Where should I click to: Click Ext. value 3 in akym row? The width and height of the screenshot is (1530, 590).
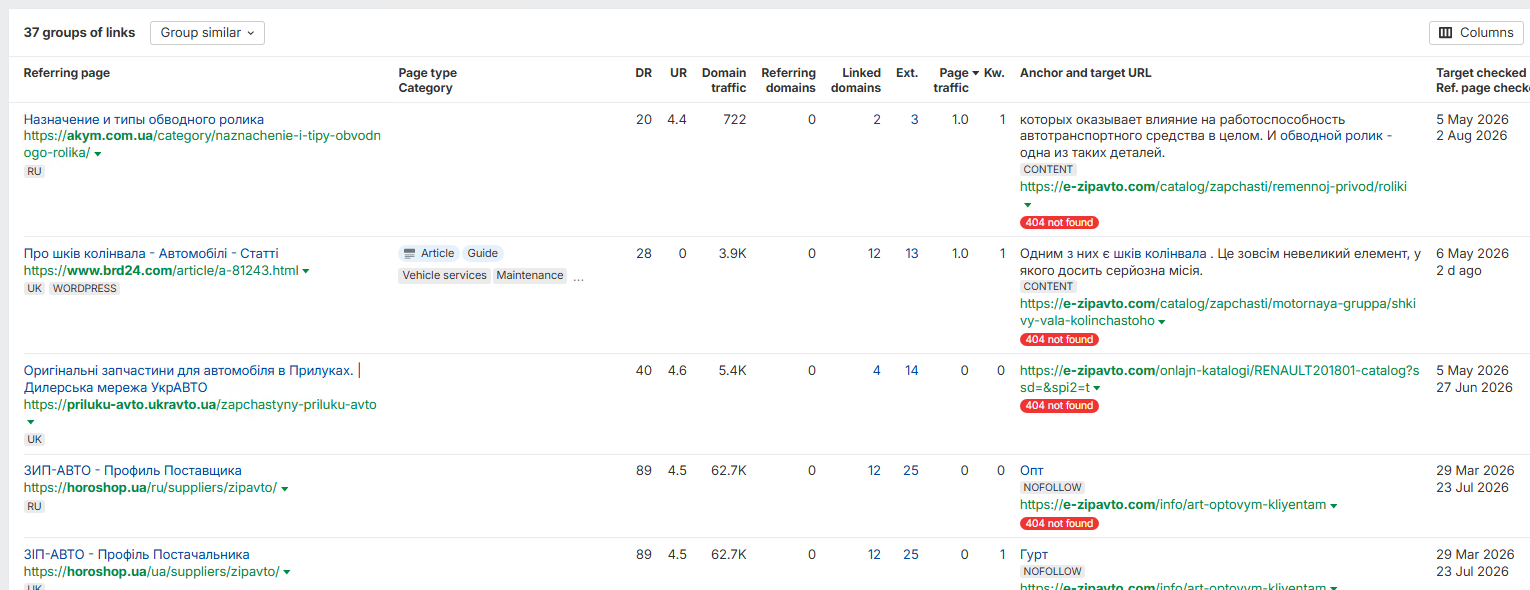(x=914, y=119)
